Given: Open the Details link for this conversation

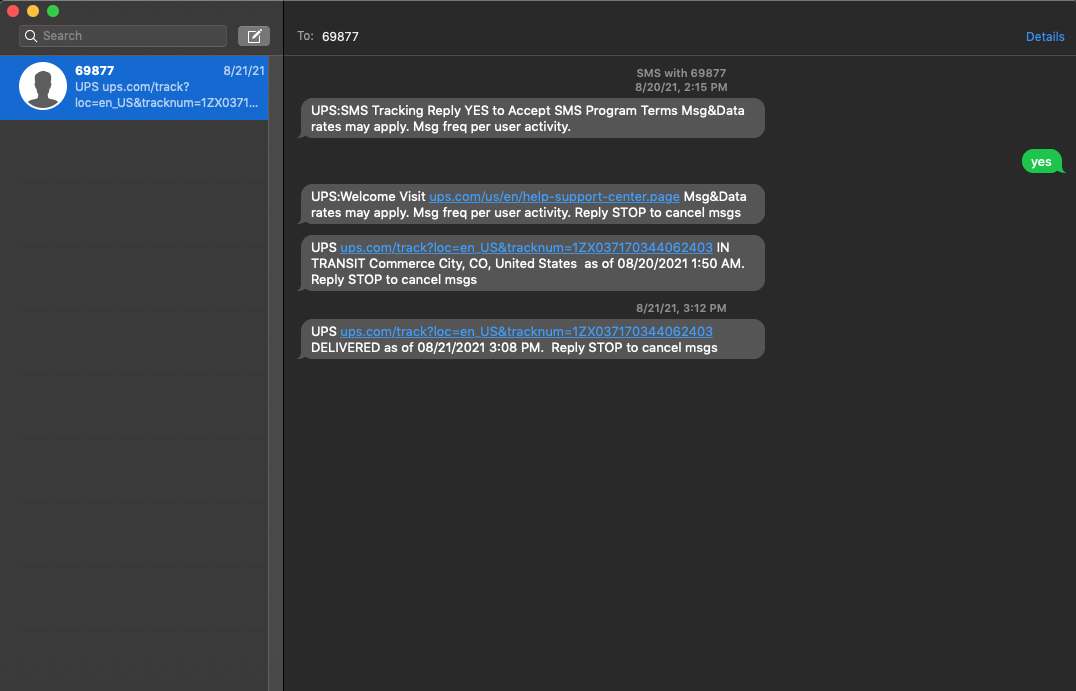Looking at the screenshot, I should 1044,37.
